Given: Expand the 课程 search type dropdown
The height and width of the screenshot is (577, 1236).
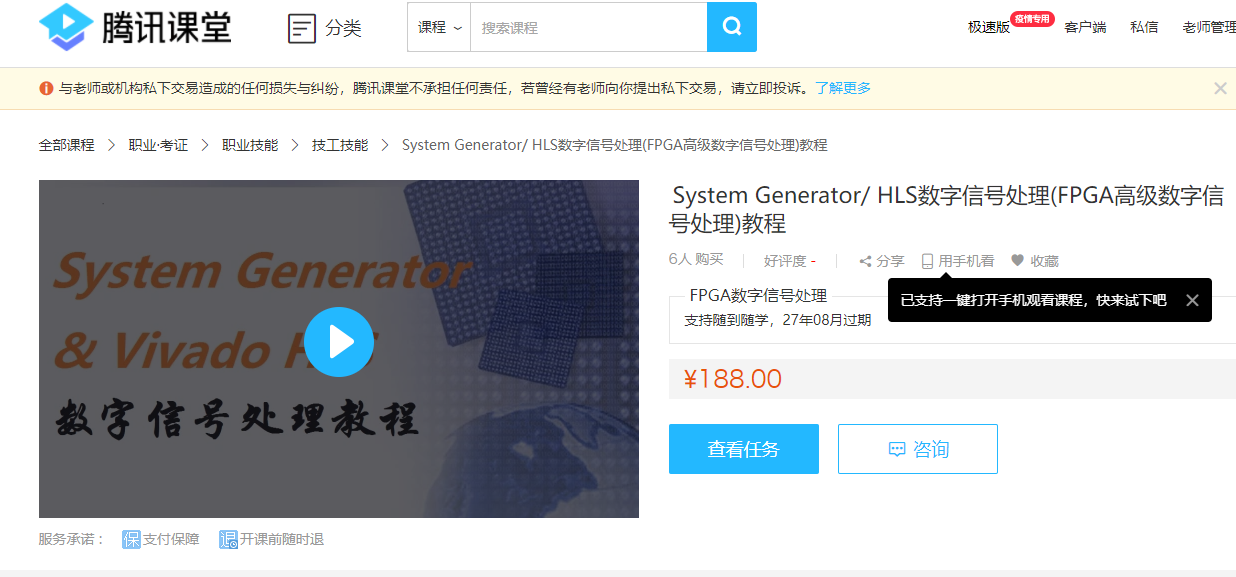Looking at the screenshot, I should 439,27.
